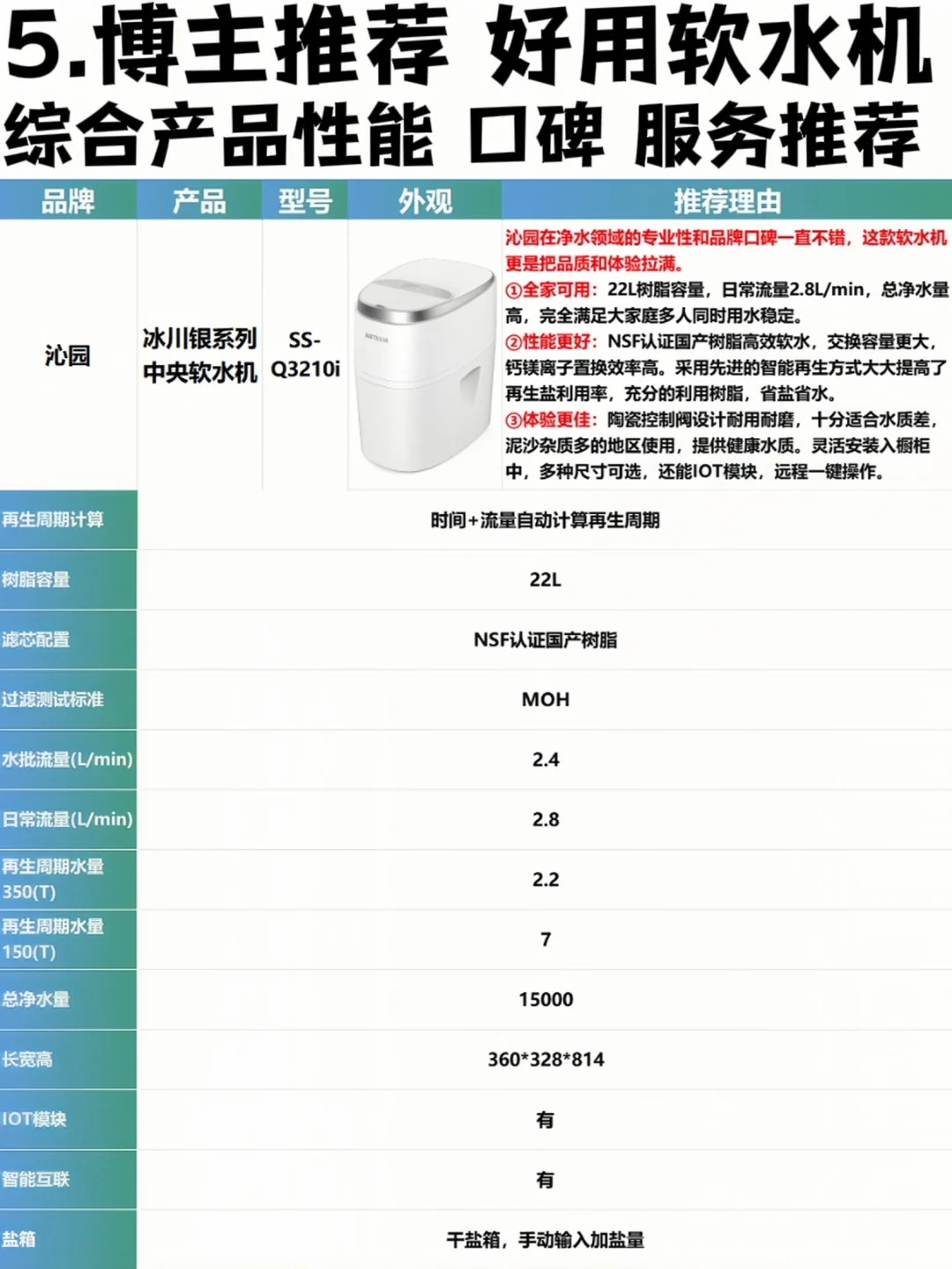Click the '再生周期计算' row label

pos(53,519)
